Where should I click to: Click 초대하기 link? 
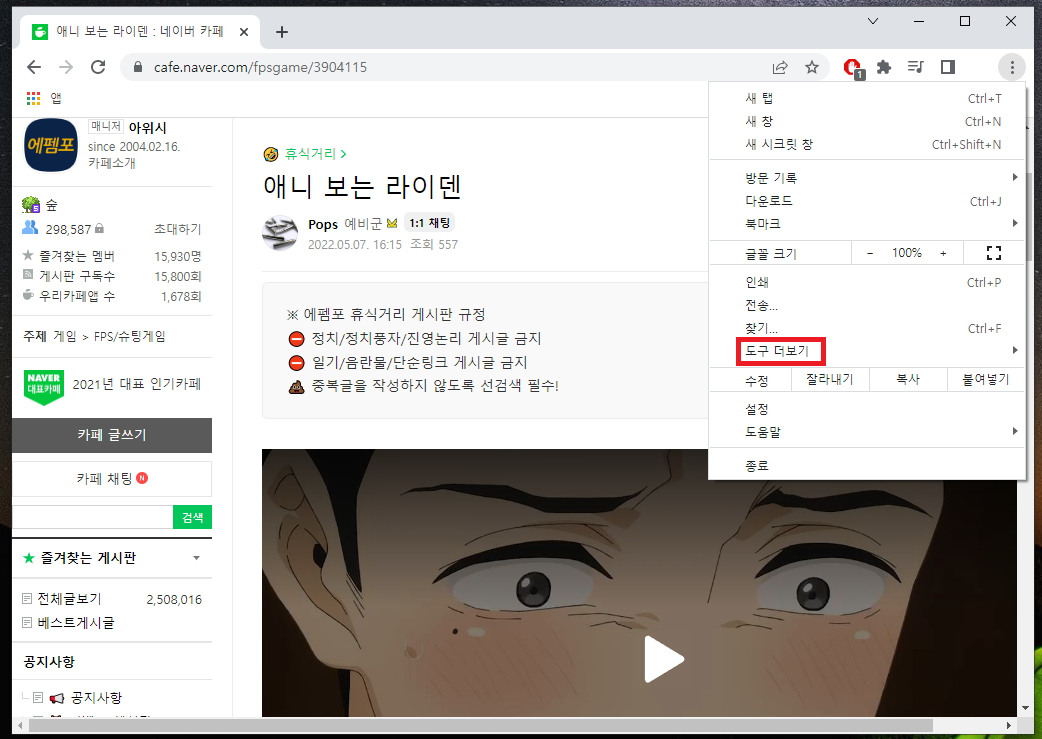click(x=177, y=229)
